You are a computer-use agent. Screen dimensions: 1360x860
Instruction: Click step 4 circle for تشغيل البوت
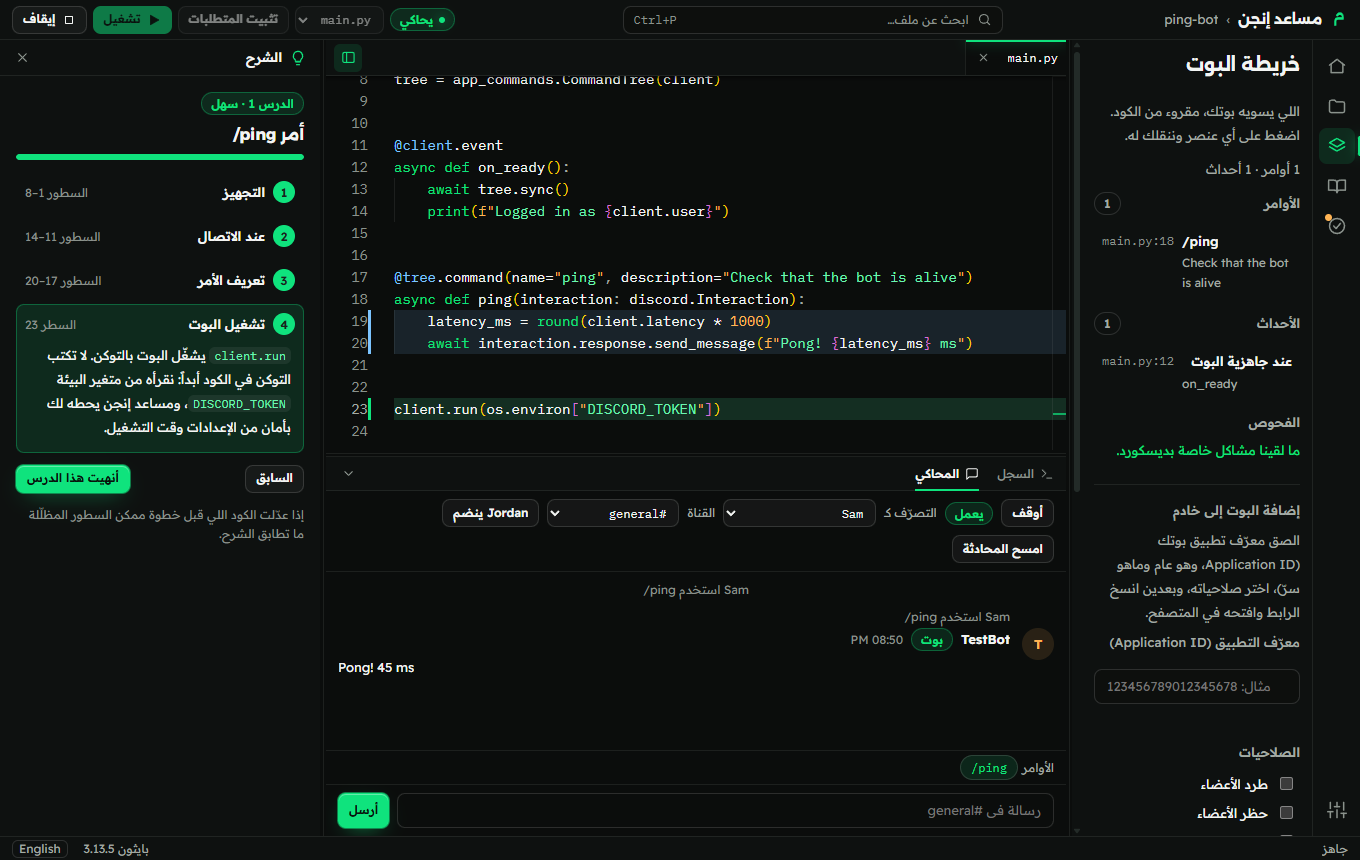284,325
